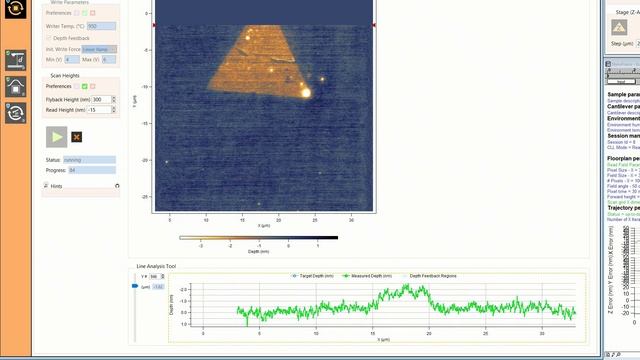Select the green Scan Heights preference box

tap(84, 86)
